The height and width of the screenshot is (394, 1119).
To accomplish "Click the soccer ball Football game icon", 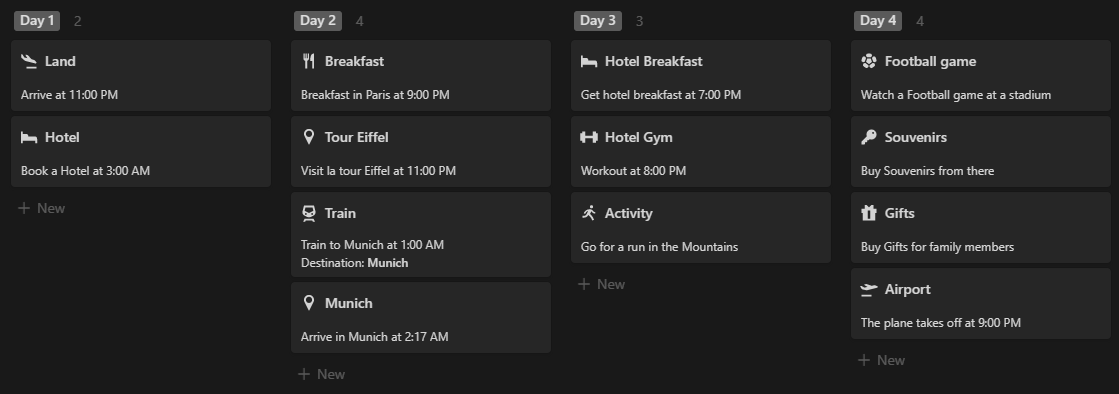I will tap(869, 61).
